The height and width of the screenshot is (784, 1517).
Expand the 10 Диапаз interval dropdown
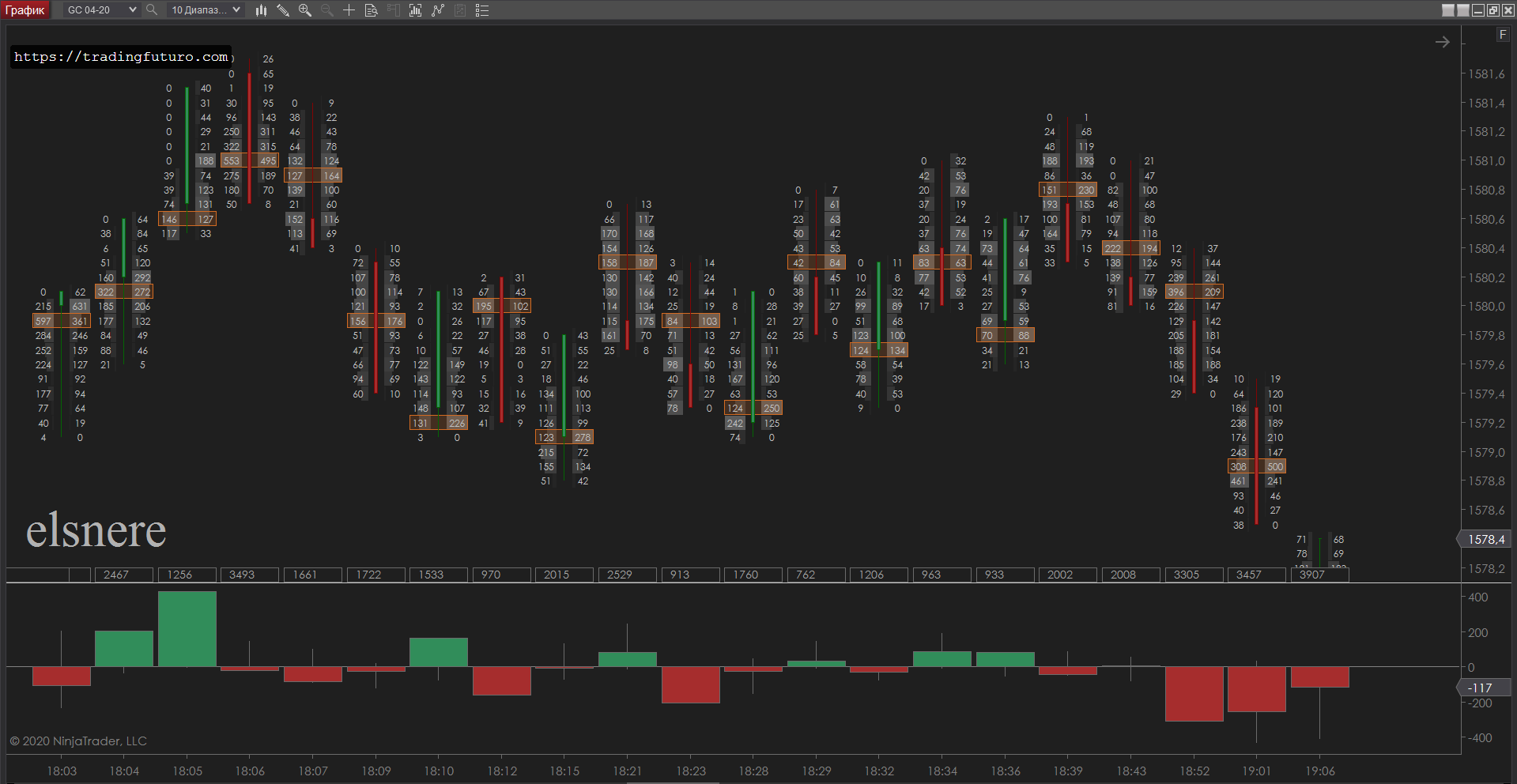coord(206,10)
